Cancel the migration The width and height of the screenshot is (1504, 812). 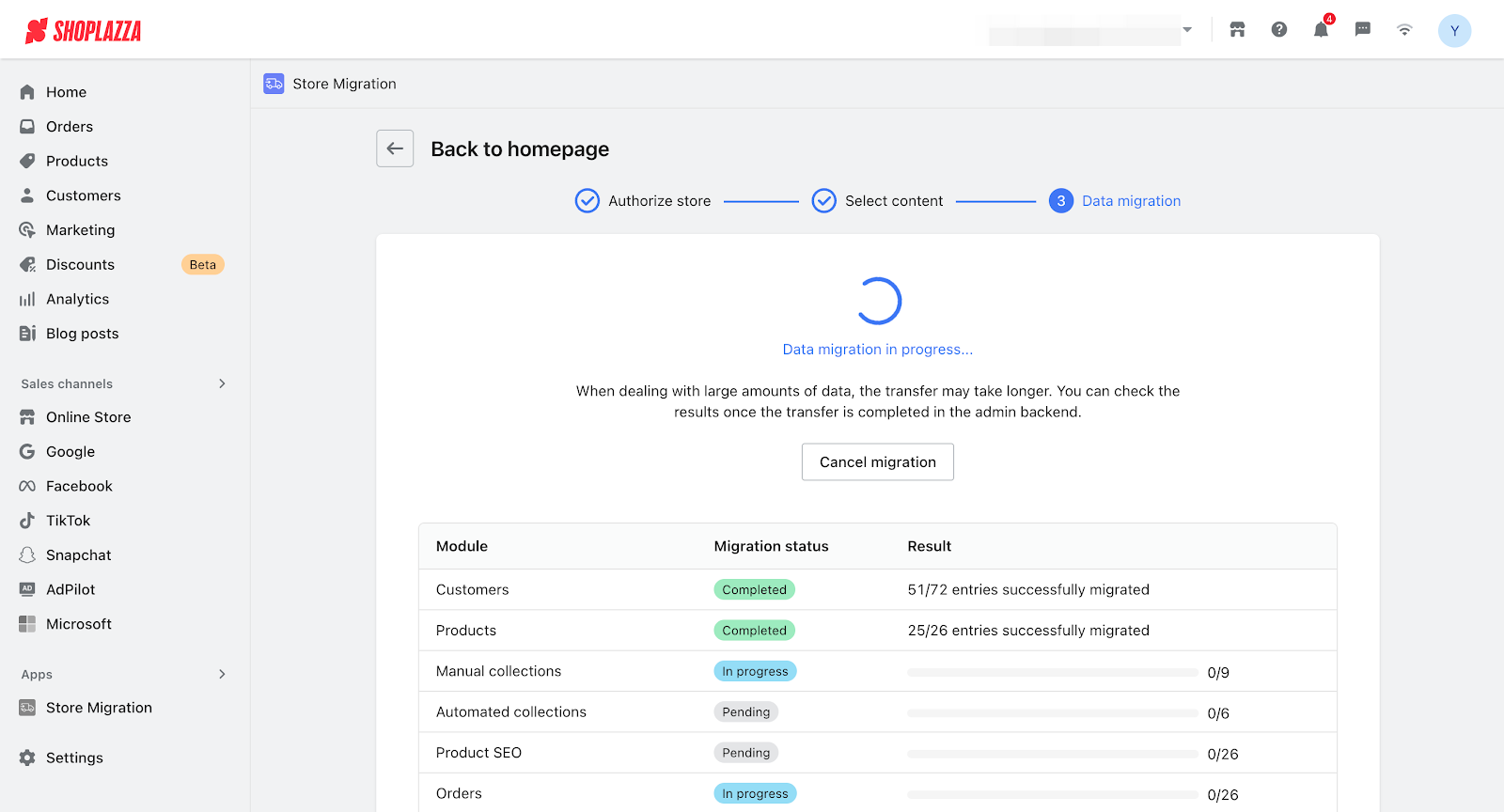pos(877,462)
